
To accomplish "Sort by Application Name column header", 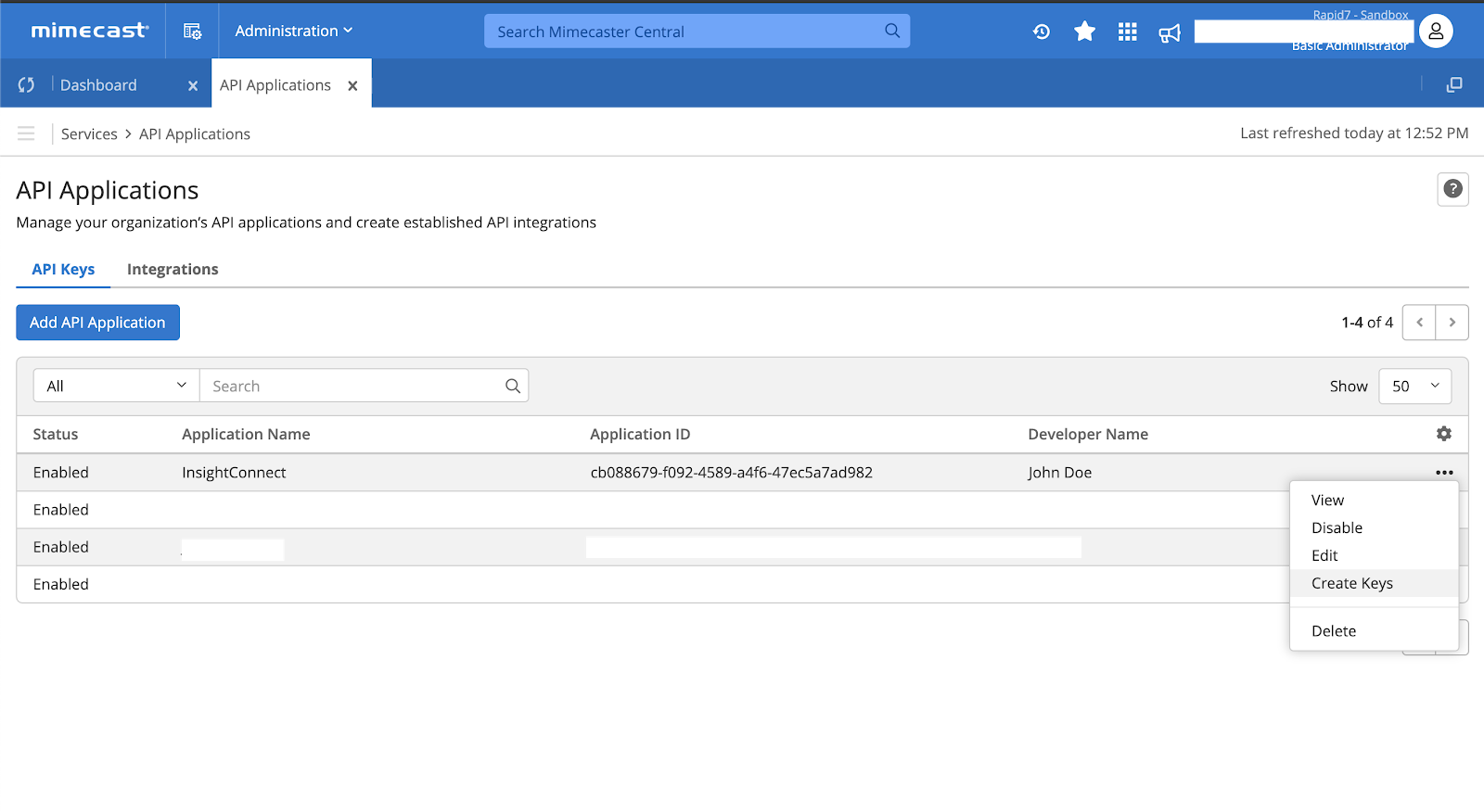I will tap(246, 434).
